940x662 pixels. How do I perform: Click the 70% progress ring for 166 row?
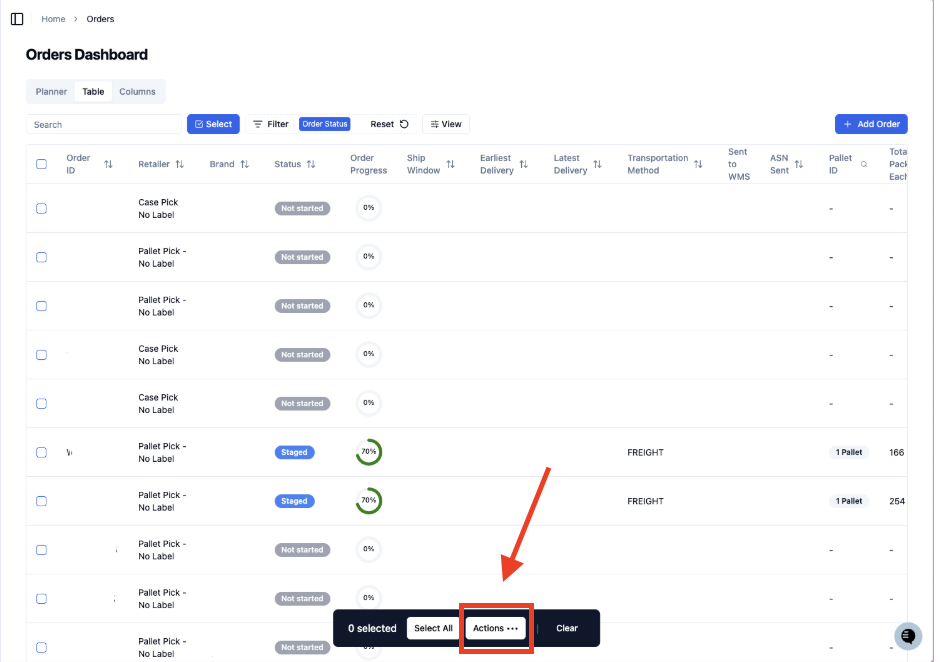369,452
